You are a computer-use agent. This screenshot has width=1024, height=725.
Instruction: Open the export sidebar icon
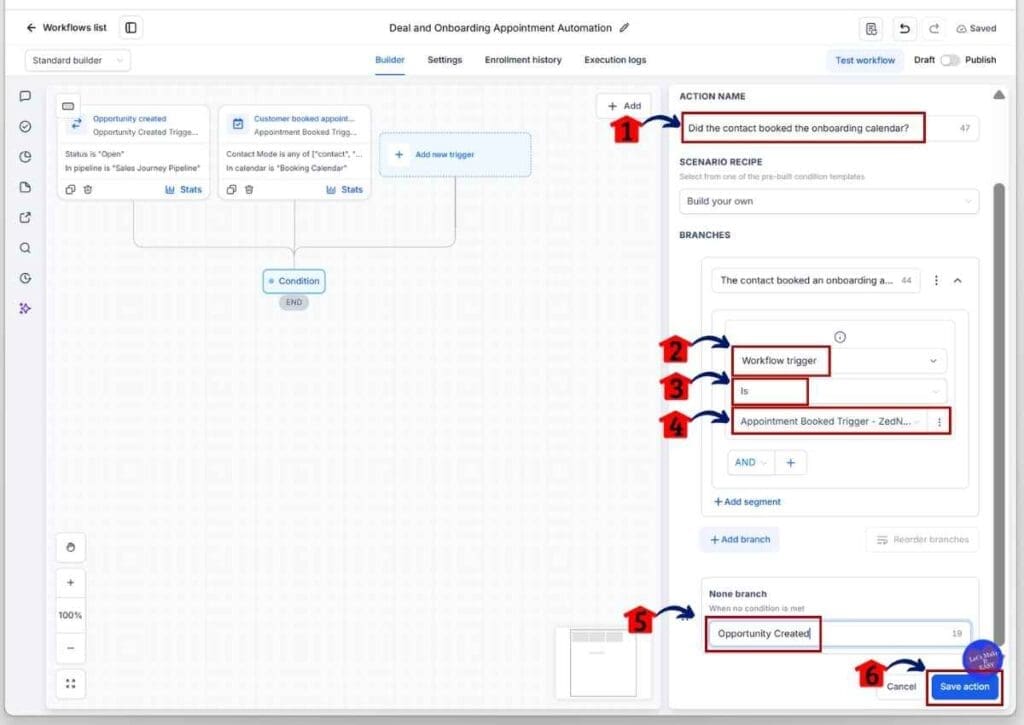coord(25,218)
